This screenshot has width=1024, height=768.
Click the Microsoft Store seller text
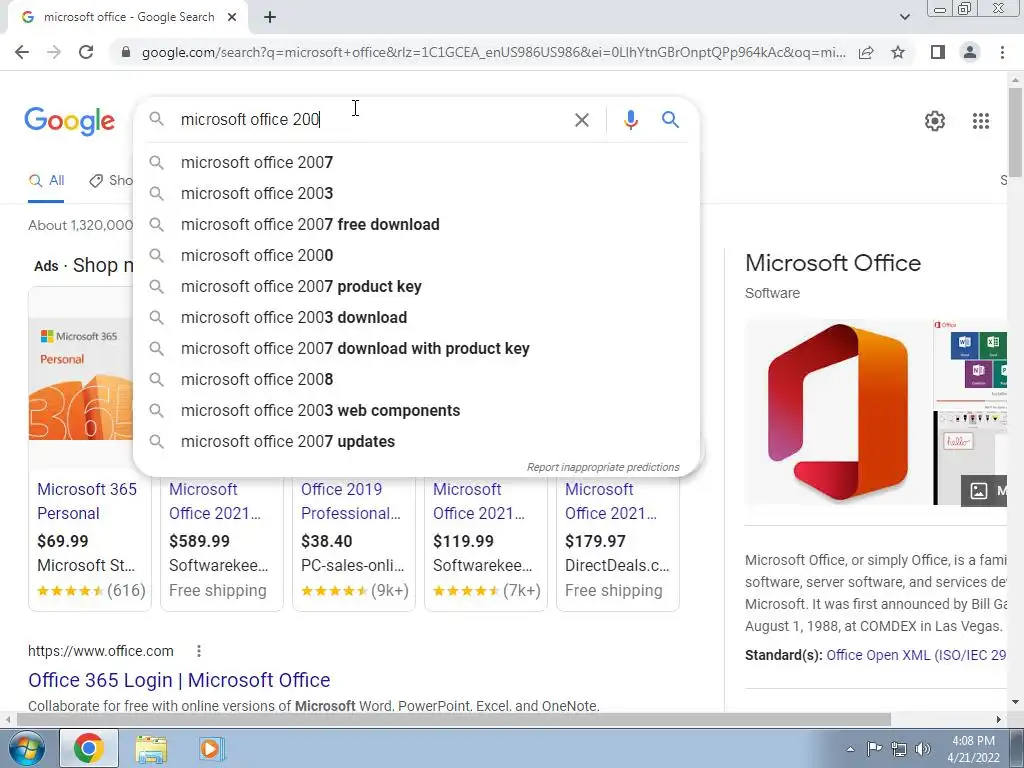(x=86, y=566)
